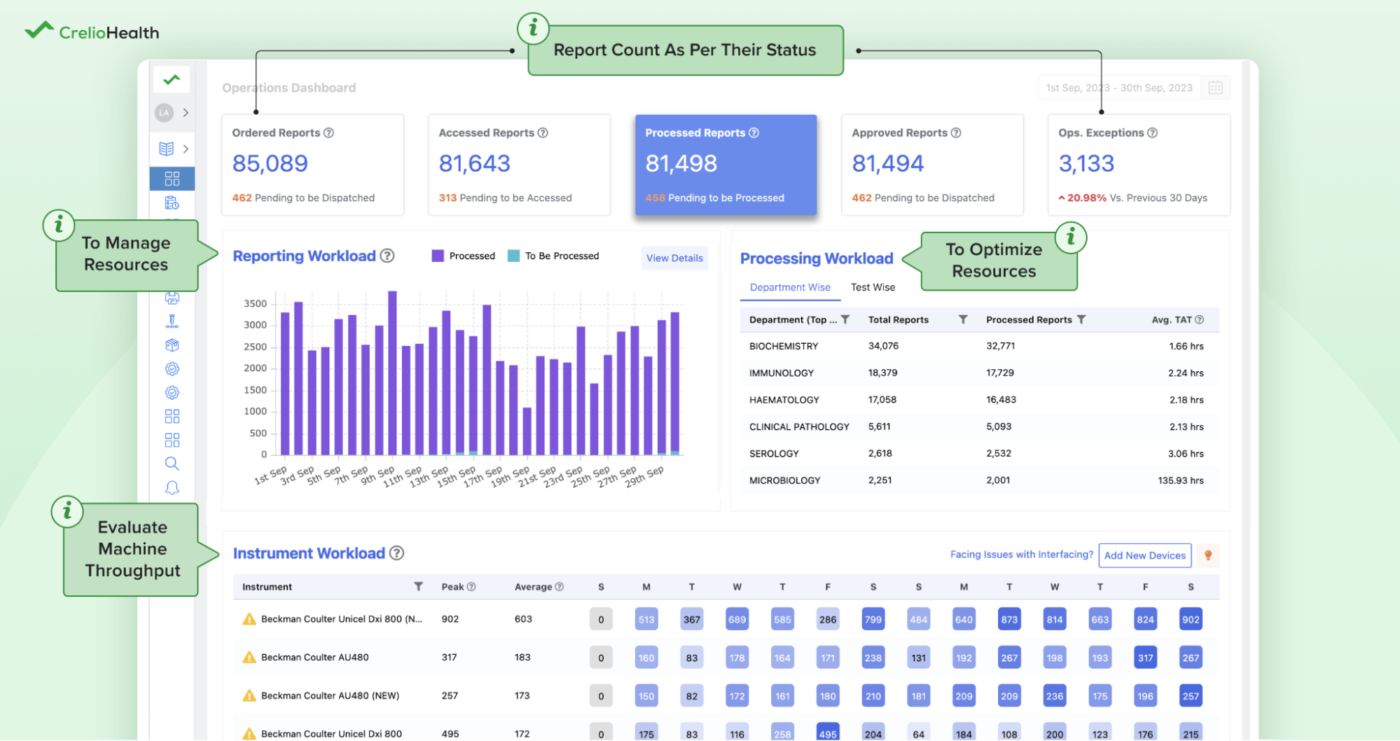Click View Details button
This screenshot has width=1400, height=741.
(674, 258)
